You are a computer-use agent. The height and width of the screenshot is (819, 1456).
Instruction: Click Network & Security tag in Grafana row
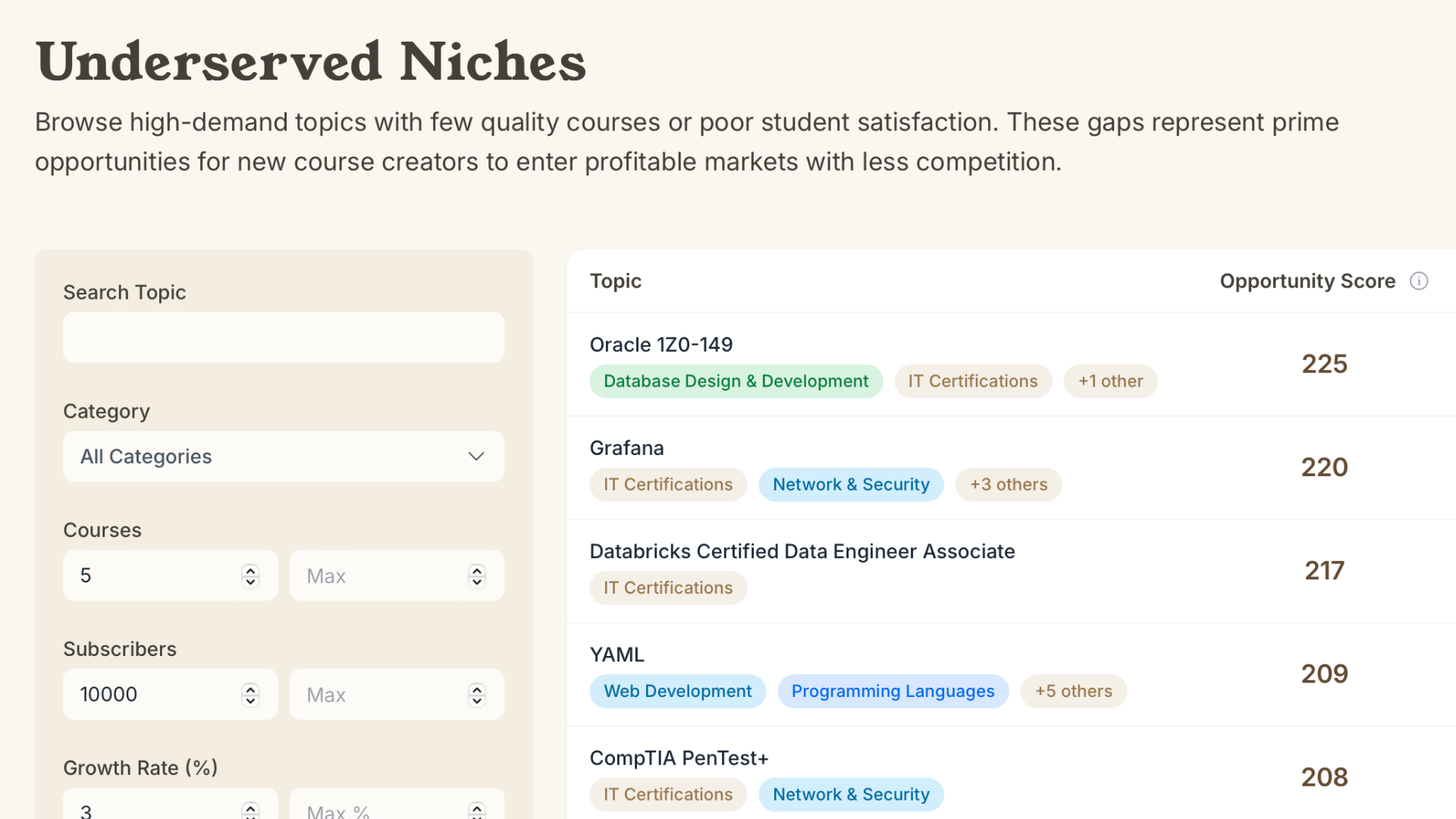coord(851,485)
